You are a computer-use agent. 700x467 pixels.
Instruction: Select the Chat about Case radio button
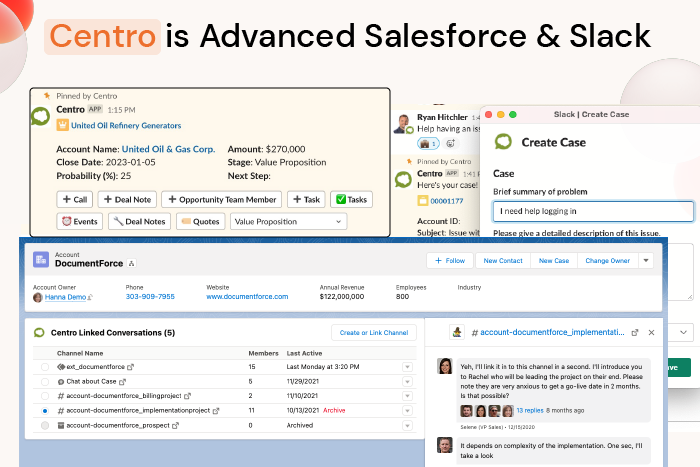click(45, 382)
